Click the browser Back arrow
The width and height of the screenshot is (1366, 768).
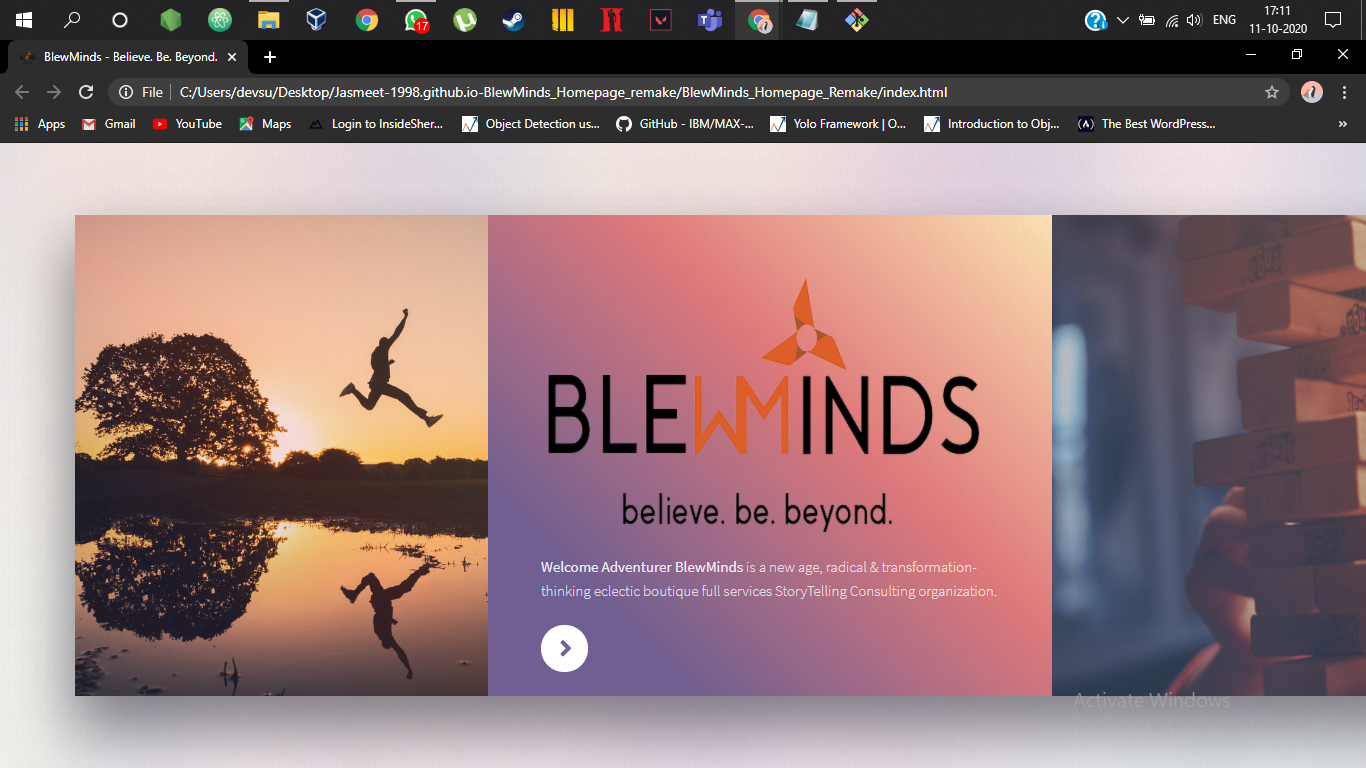(x=22, y=92)
